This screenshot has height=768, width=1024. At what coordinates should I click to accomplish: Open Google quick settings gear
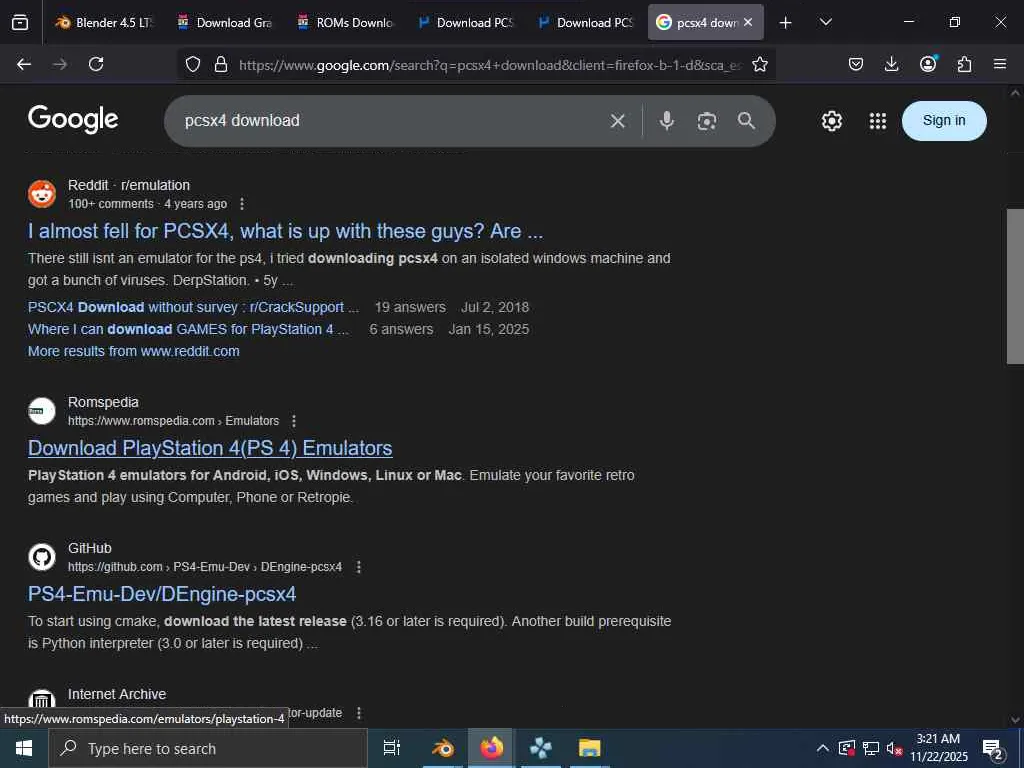[x=831, y=121]
